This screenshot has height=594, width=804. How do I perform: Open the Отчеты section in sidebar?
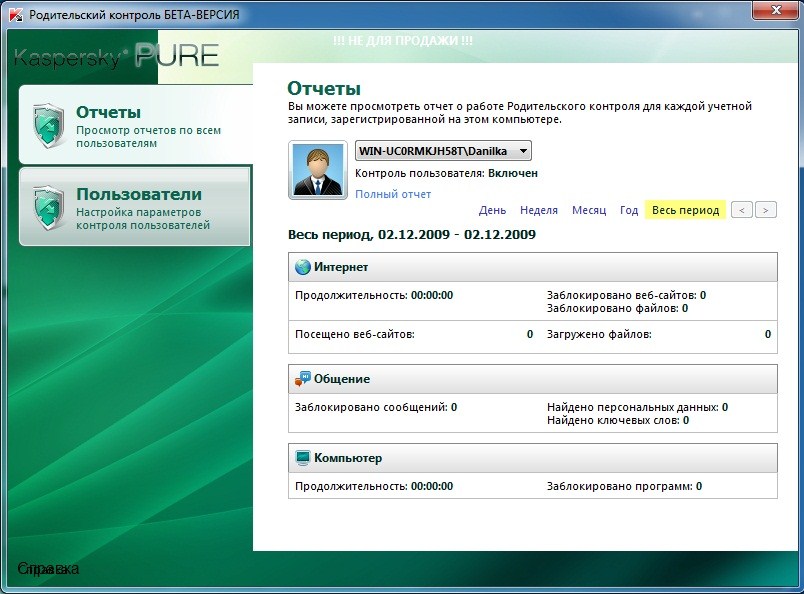(136, 125)
